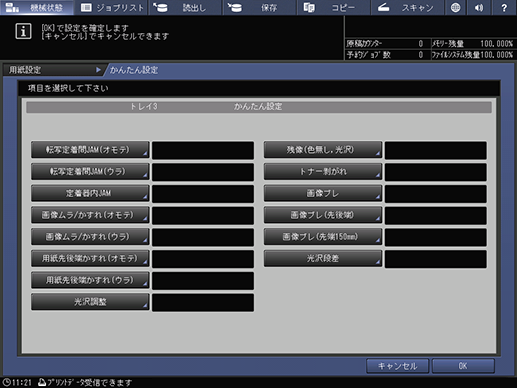Viewport: 517px width, 388px height.
Task: Click value field next to トナー剥がれ
Action: [x=436, y=172]
